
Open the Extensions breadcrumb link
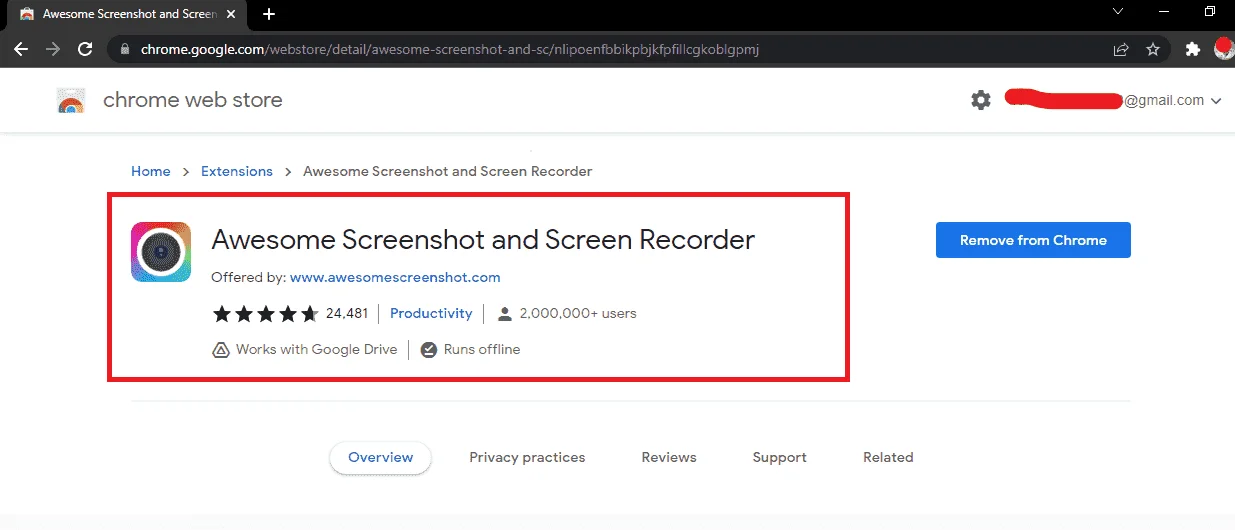[x=237, y=172]
